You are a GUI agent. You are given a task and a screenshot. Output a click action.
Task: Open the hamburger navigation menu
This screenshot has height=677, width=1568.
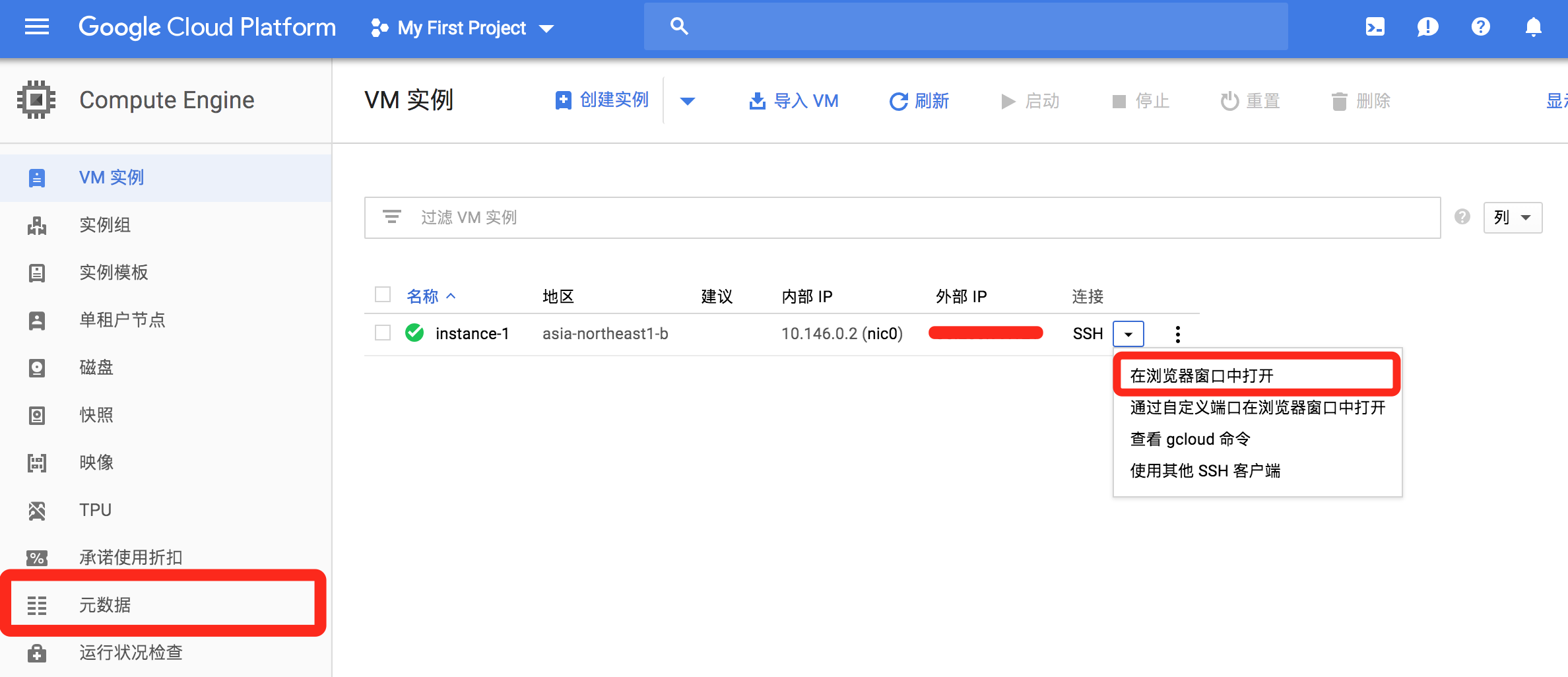37,27
